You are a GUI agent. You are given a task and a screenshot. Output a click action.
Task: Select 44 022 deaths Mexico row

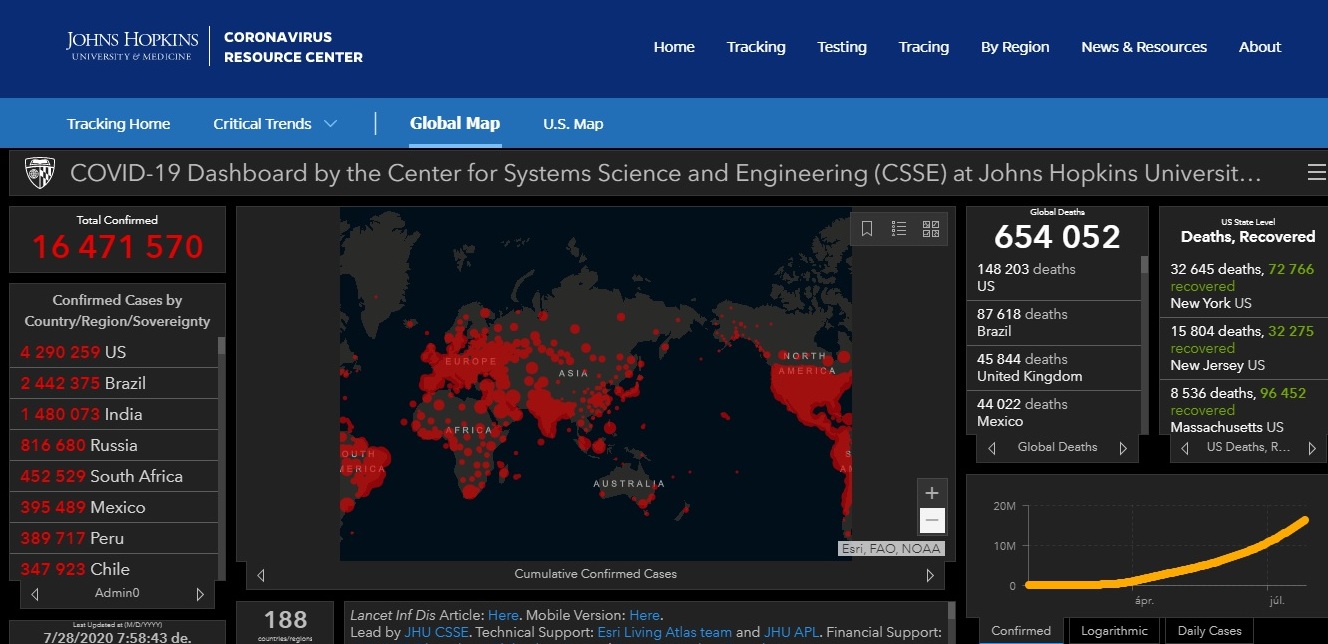pos(1054,412)
